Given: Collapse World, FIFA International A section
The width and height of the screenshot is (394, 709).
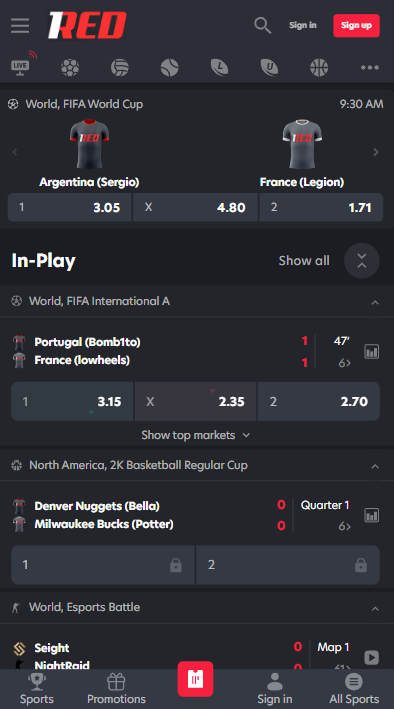Looking at the screenshot, I should point(375,302).
